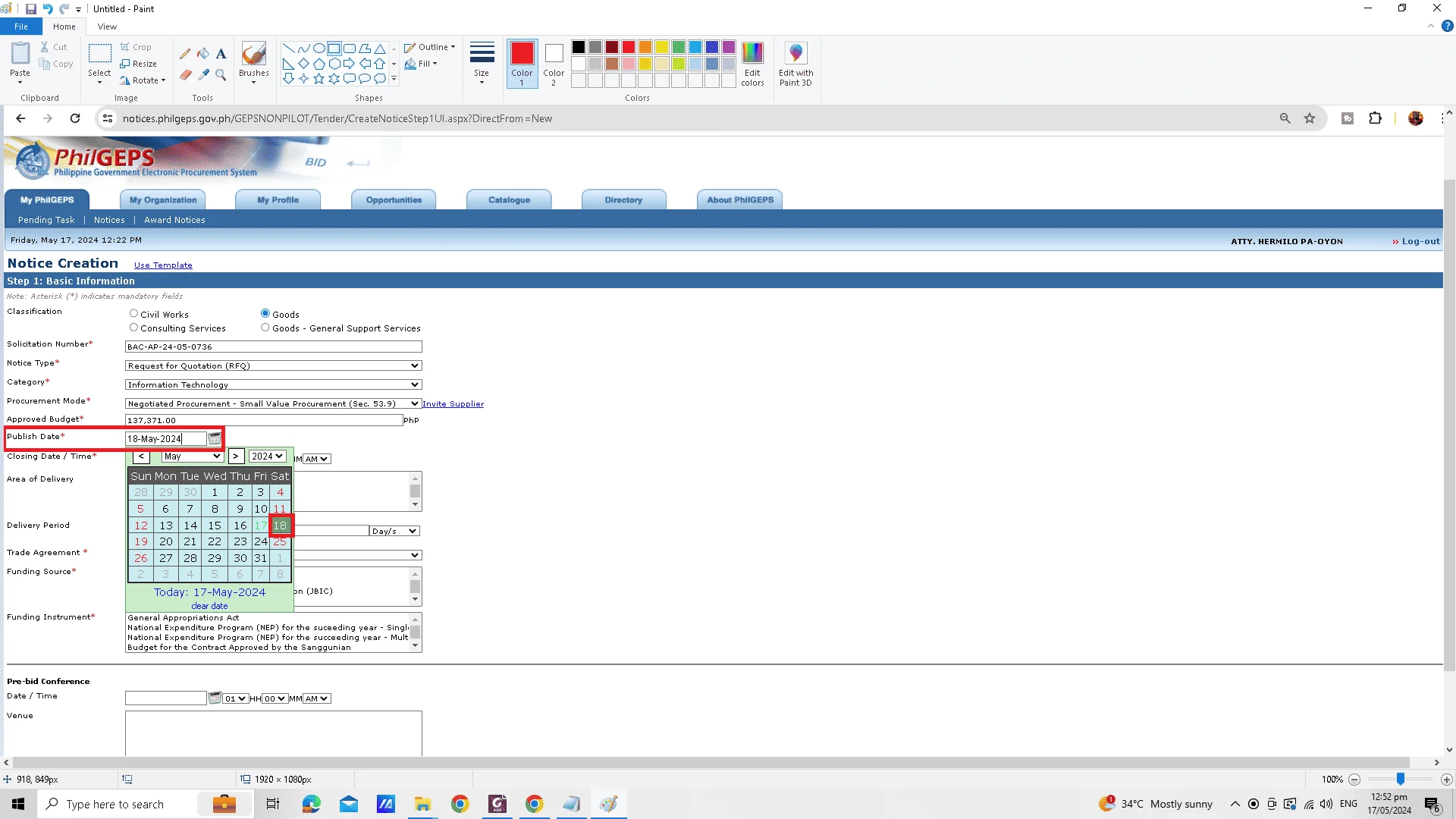Expand the Category dropdown

click(273, 384)
